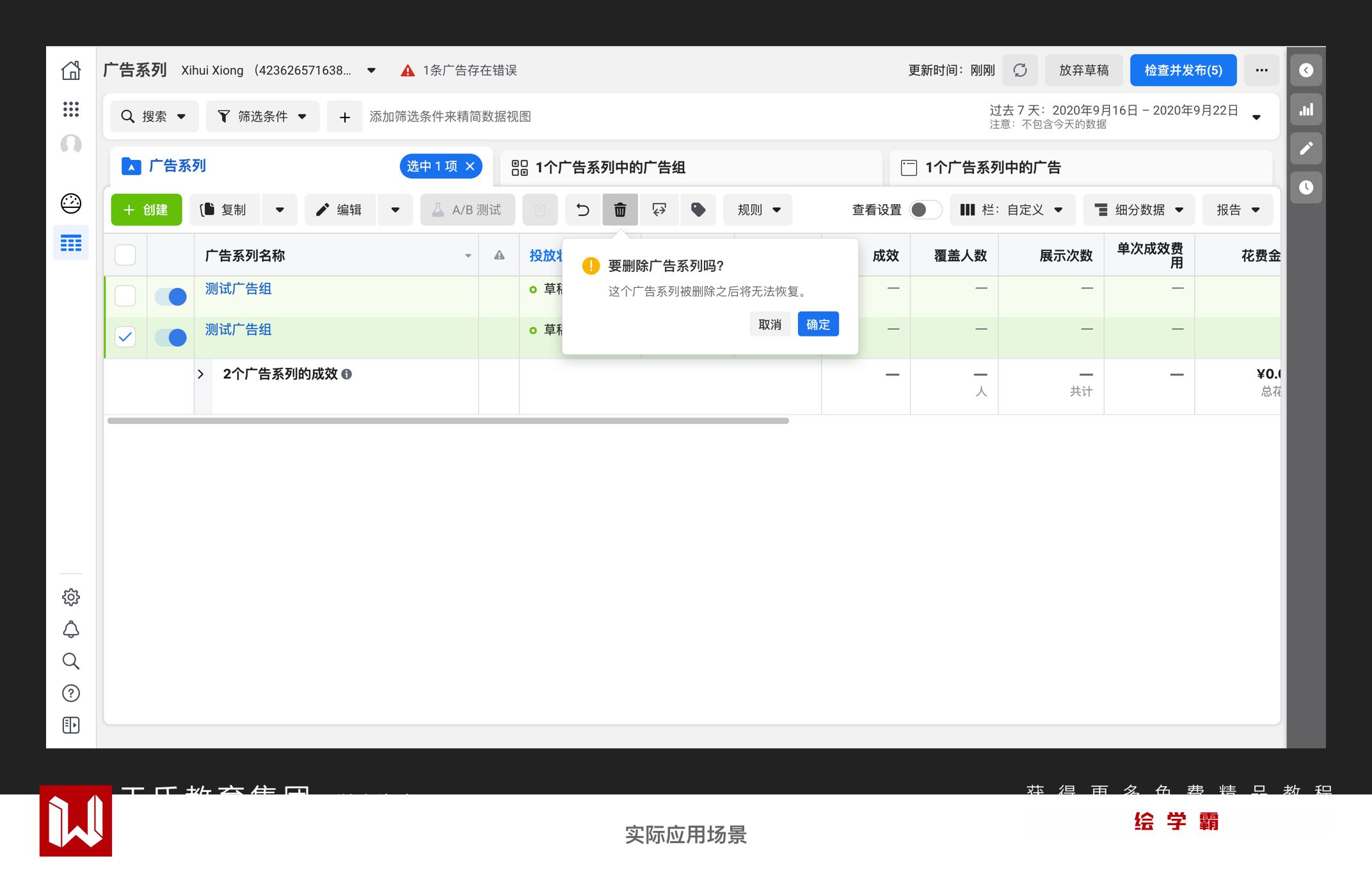1372x884 pixels.
Task: Expand the 栏: 自定义 columns dropdown
Action: click(x=1012, y=210)
